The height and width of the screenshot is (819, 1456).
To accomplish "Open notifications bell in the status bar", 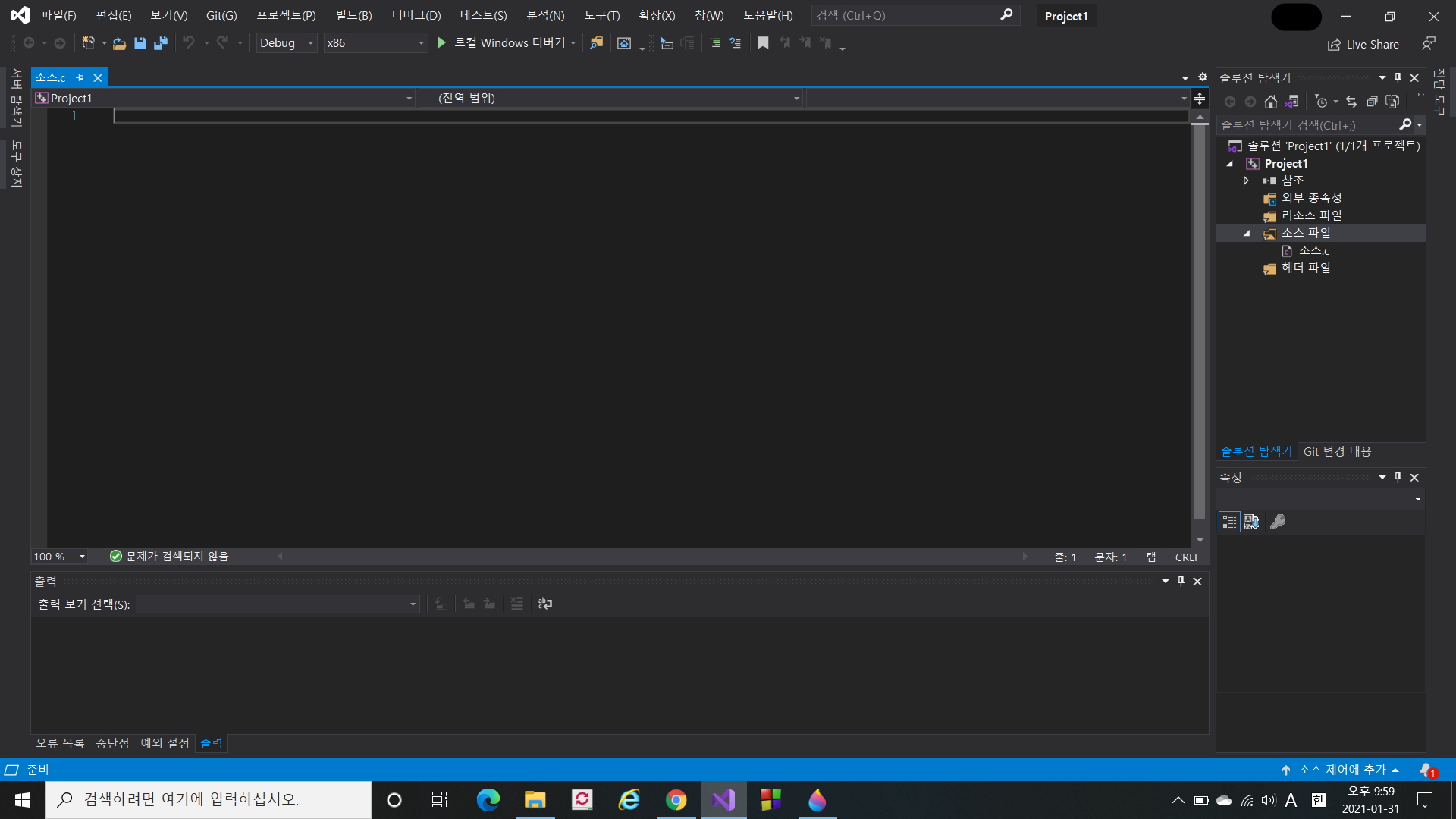I will (x=1427, y=770).
